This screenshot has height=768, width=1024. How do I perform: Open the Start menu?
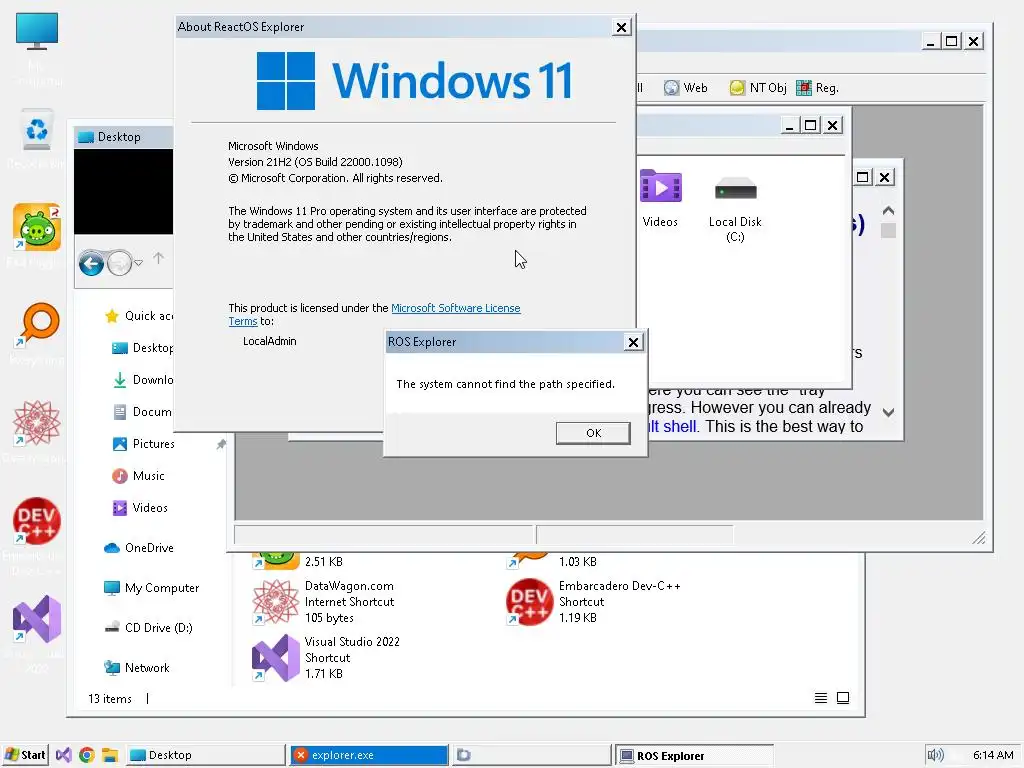(x=25, y=755)
